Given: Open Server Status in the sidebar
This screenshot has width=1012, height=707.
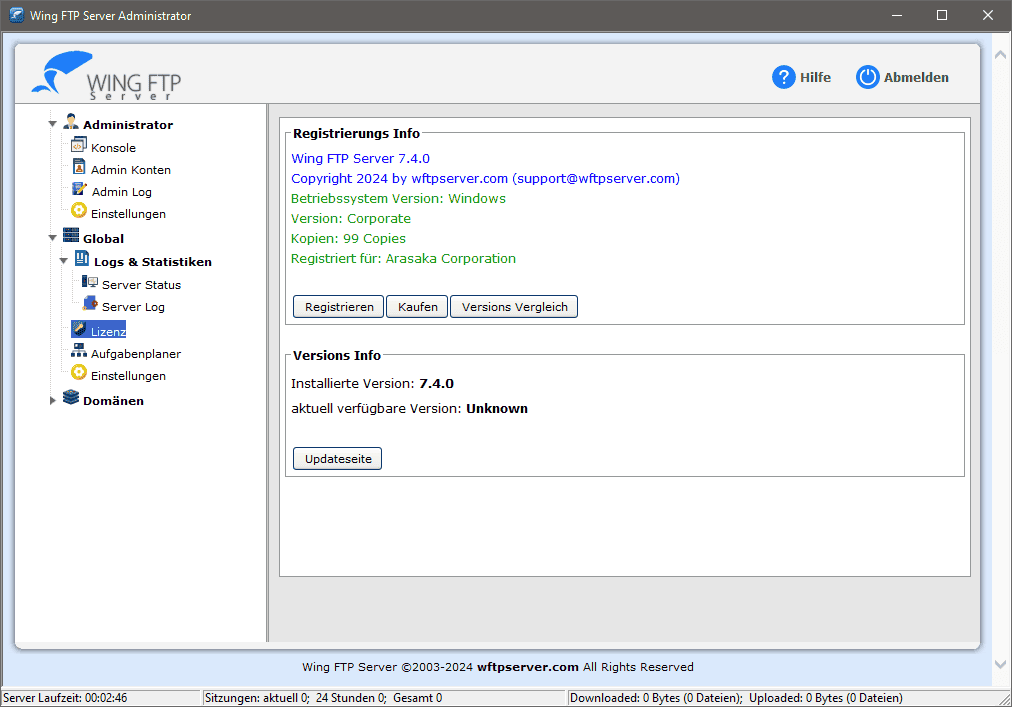Looking at the screenshot, I should [x=141, y=285].
